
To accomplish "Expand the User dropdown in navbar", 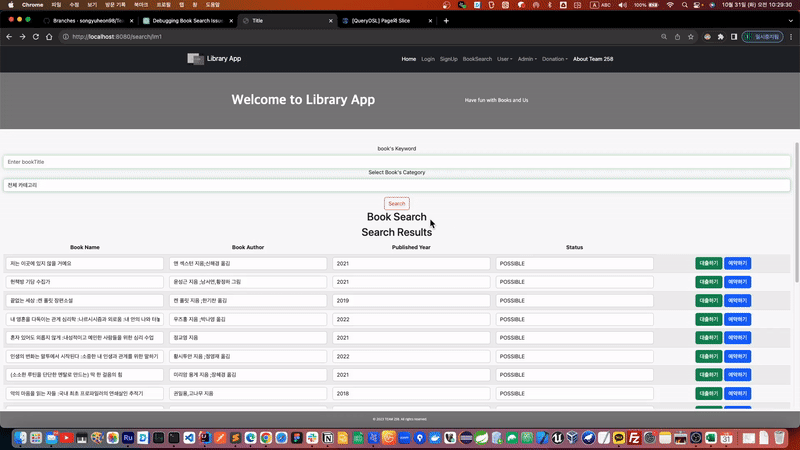I will point(504,59).
